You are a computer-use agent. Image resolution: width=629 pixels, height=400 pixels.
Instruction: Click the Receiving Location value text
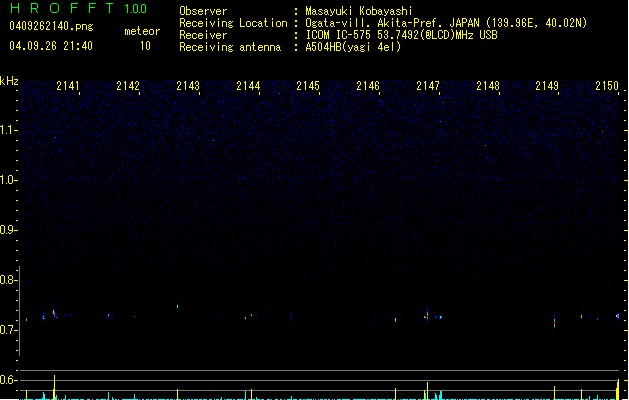[446, 23]
